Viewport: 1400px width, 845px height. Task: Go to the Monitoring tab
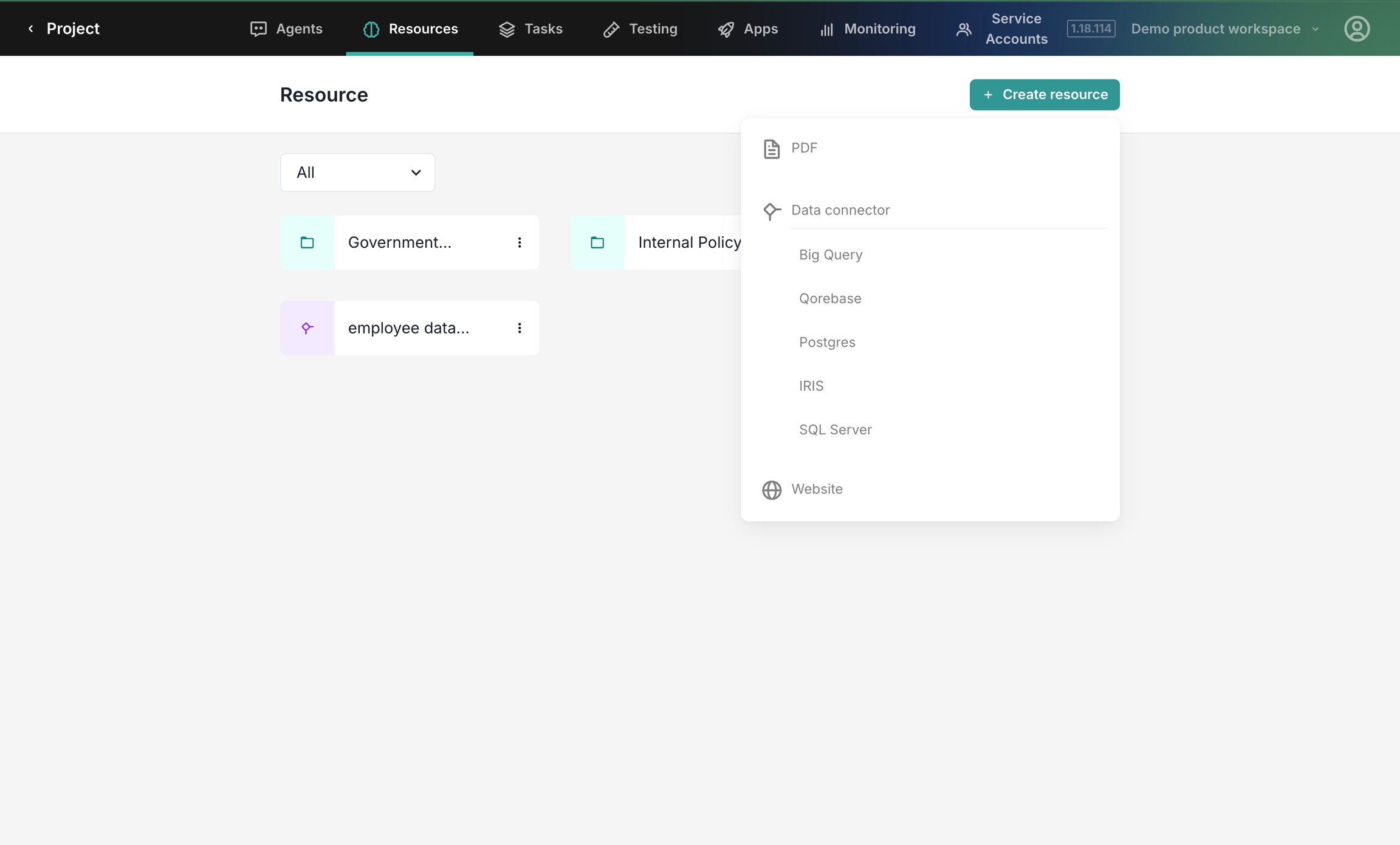click(x=867, y=29)
